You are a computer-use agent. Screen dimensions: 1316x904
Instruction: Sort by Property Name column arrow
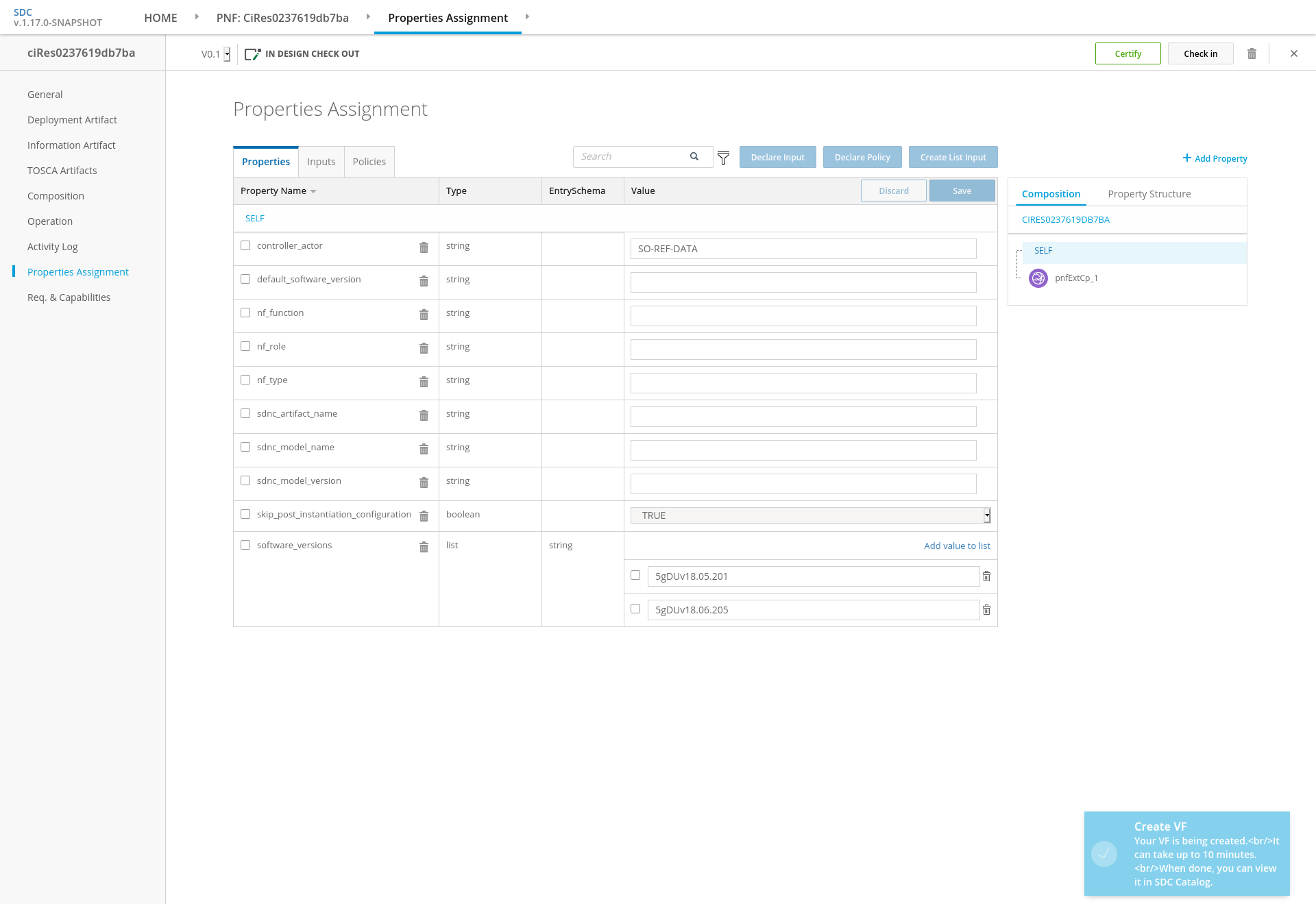coord(313,191)
